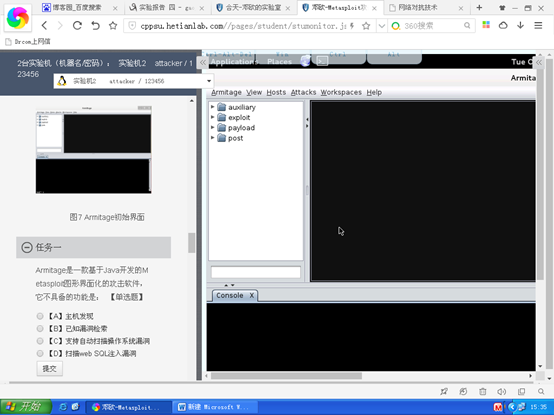This screenshot has width=554, height=415.
Task: Click the lightning speed-mode icon in address bar
Action: click(x=352, y=26)
